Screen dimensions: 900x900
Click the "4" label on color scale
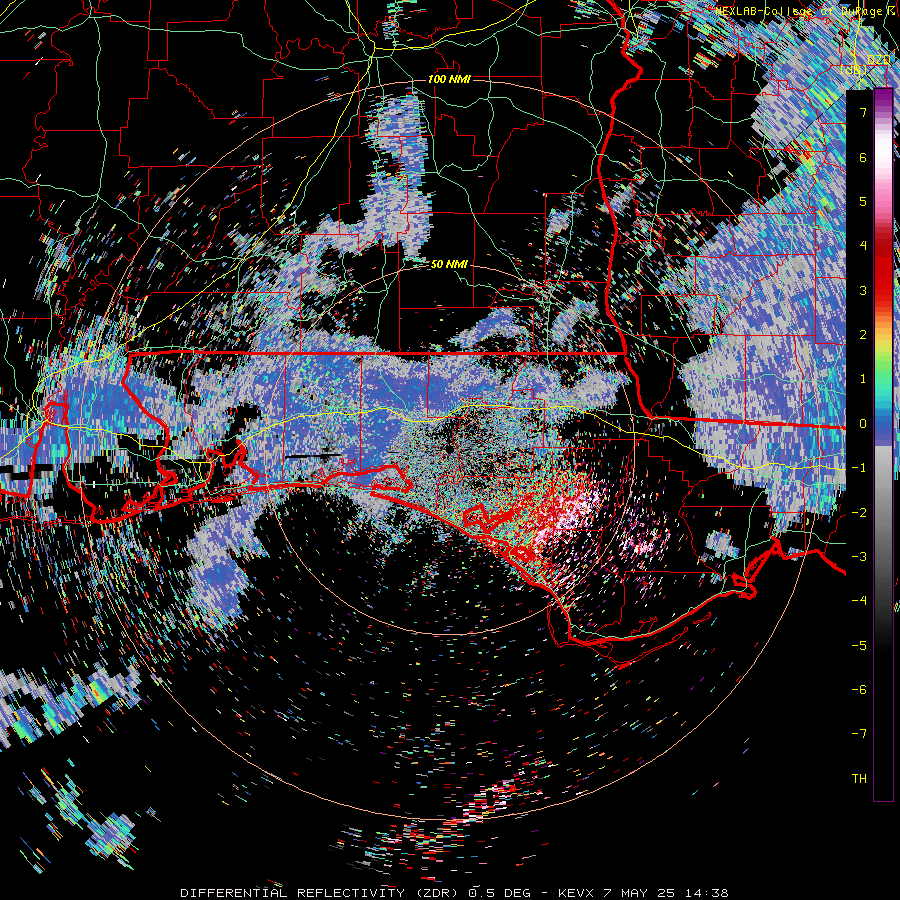point(863,245)
